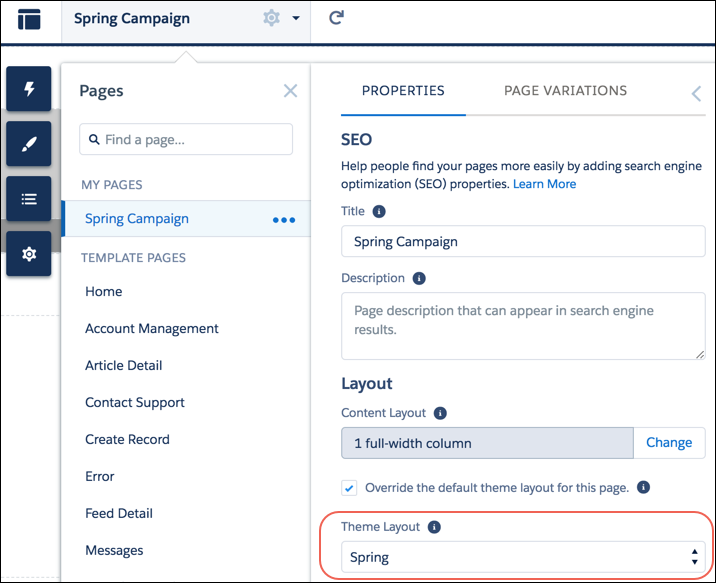The height and width of the screenshot is (583, 716).
Task: Expand the page selector dropdown arrow
Action: (x=296, y=18)
